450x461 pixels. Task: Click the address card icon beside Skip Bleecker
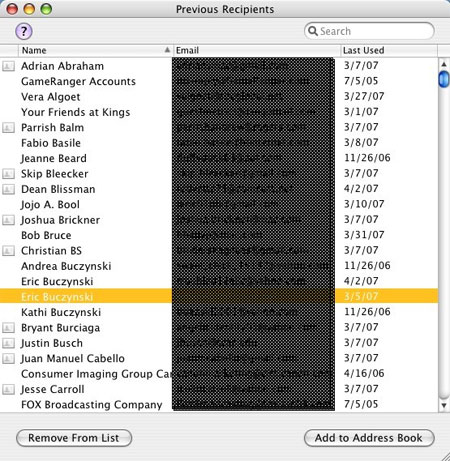(x=8, y=173)
